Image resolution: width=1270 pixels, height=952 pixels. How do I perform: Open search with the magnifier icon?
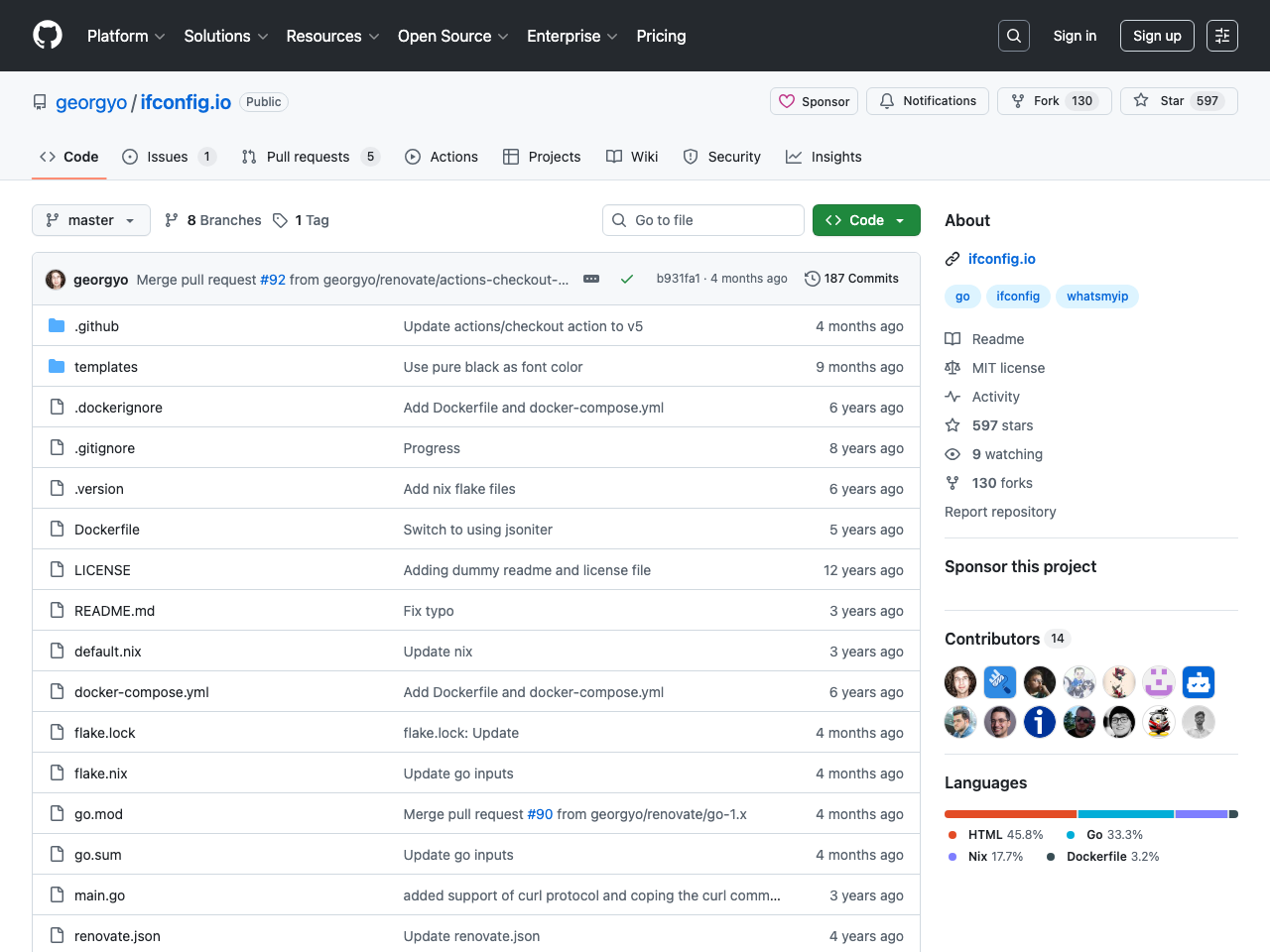pyautogui.click(x=1014, y=36)
